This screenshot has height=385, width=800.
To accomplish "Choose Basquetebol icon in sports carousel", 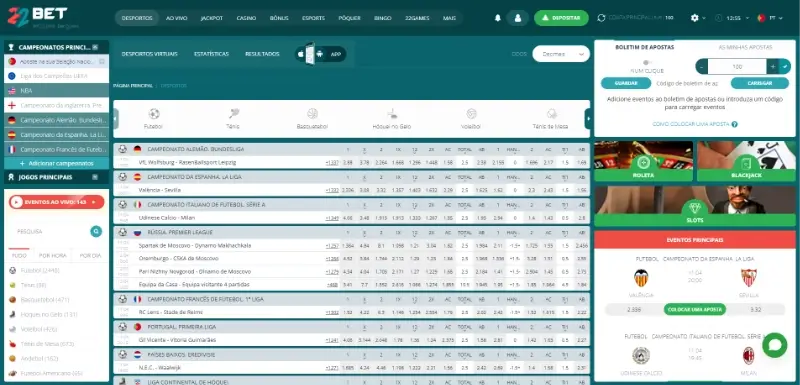I will pos(312,119).
